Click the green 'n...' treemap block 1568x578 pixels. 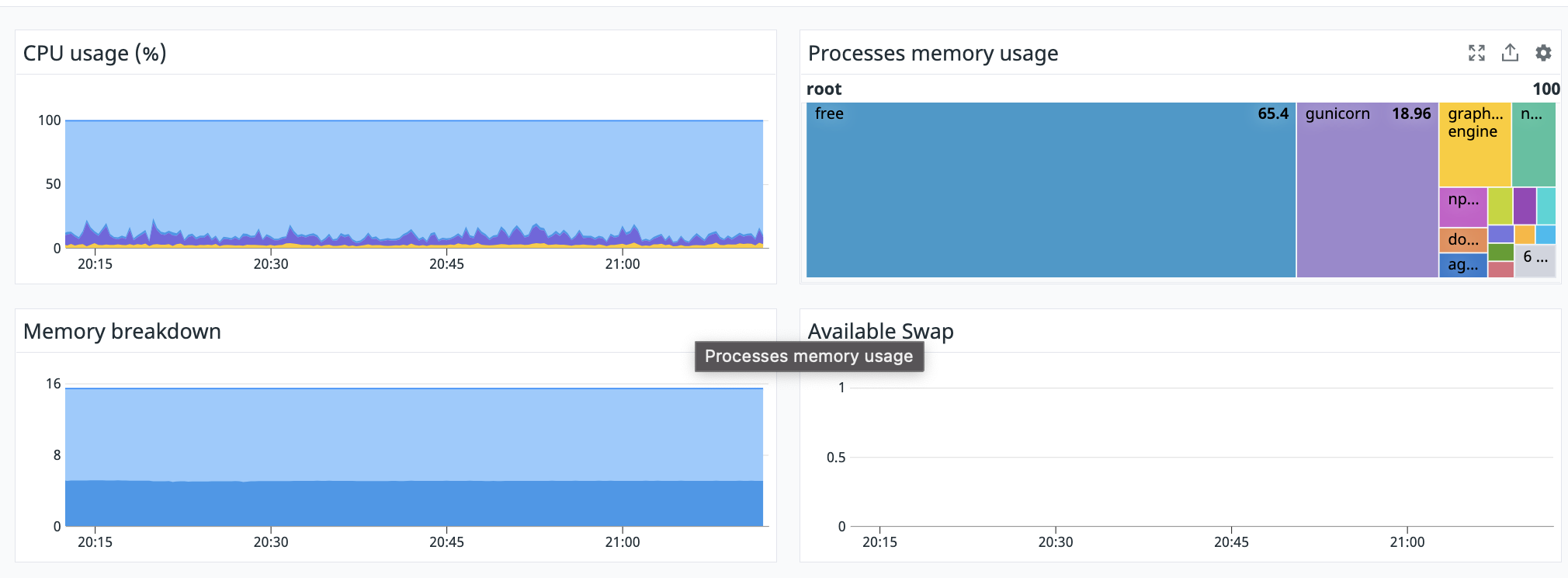click(x=1534, y=144)
